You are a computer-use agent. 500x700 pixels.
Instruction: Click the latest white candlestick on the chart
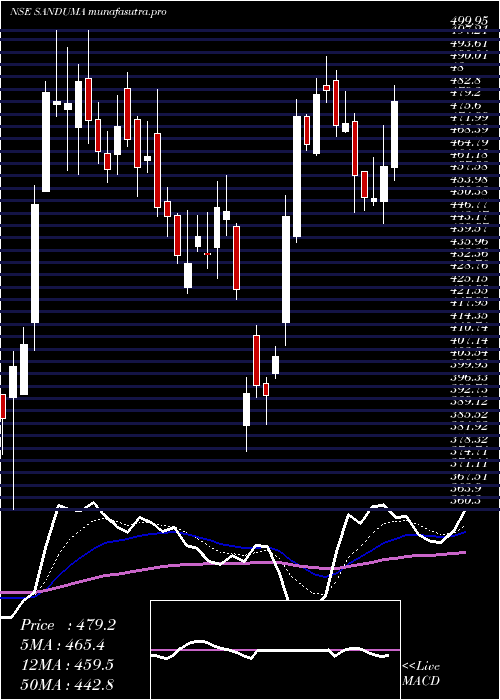(395, 134)
